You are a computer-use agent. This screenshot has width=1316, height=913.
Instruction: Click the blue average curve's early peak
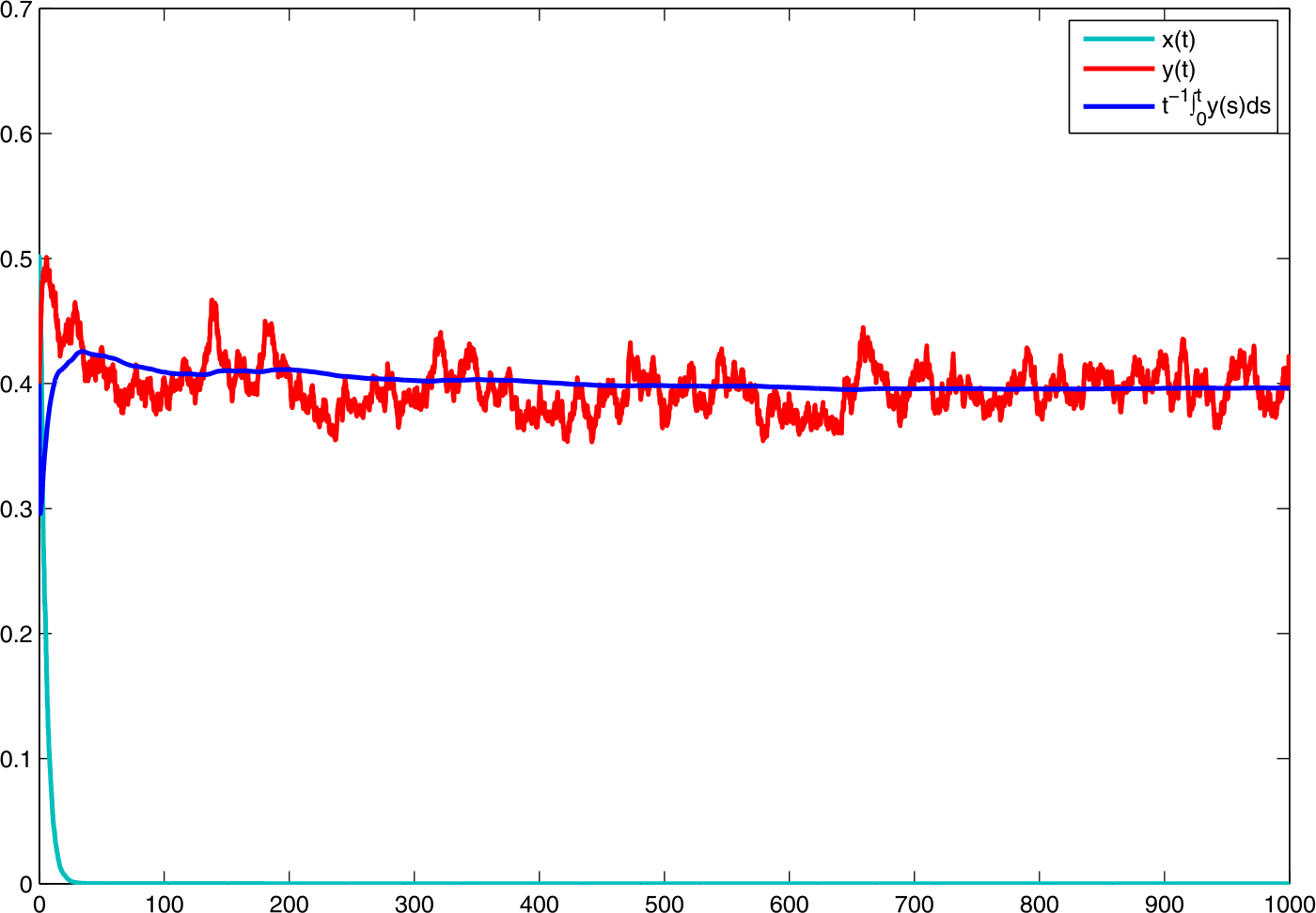pos(81,352)
